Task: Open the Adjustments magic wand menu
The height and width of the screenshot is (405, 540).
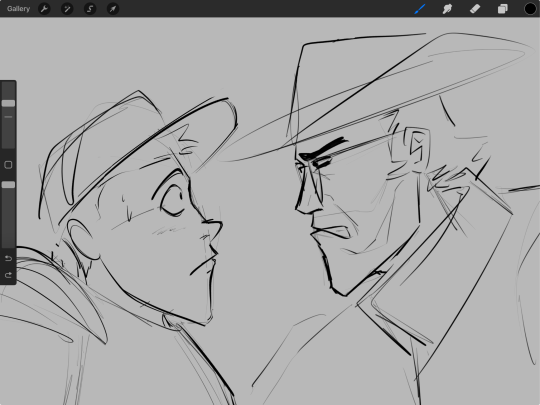Action: [67, 9]
